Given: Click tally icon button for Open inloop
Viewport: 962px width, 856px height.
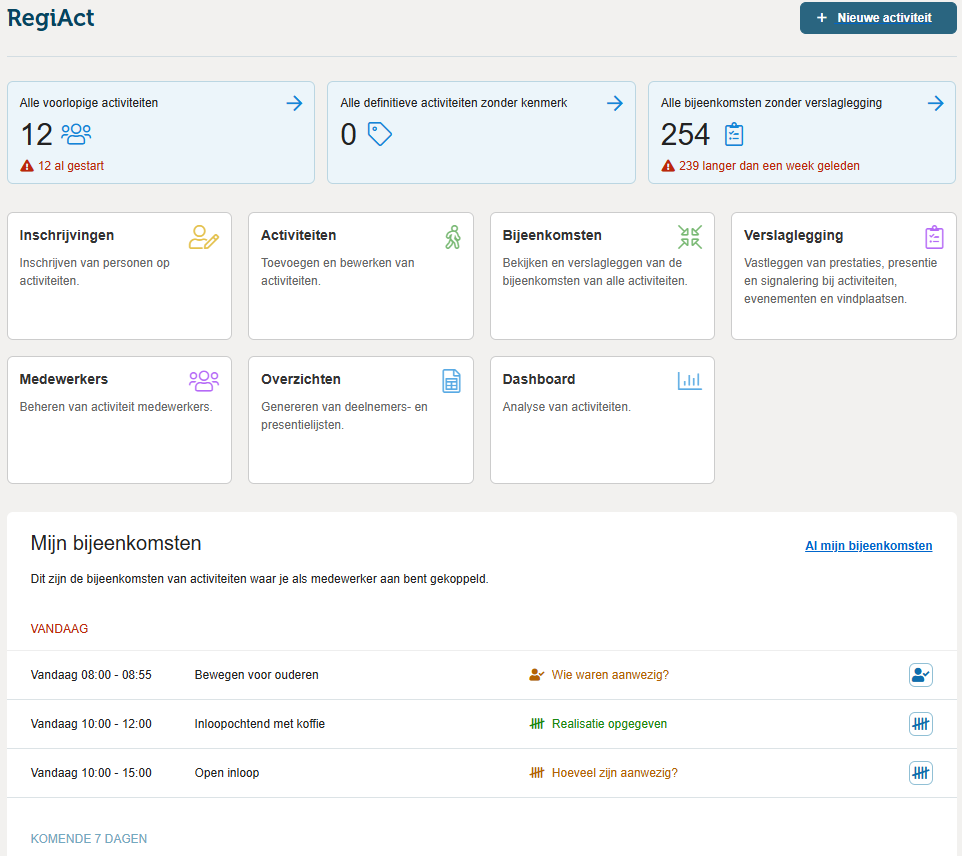Looking at the screenshot, I should click(921, 773).
